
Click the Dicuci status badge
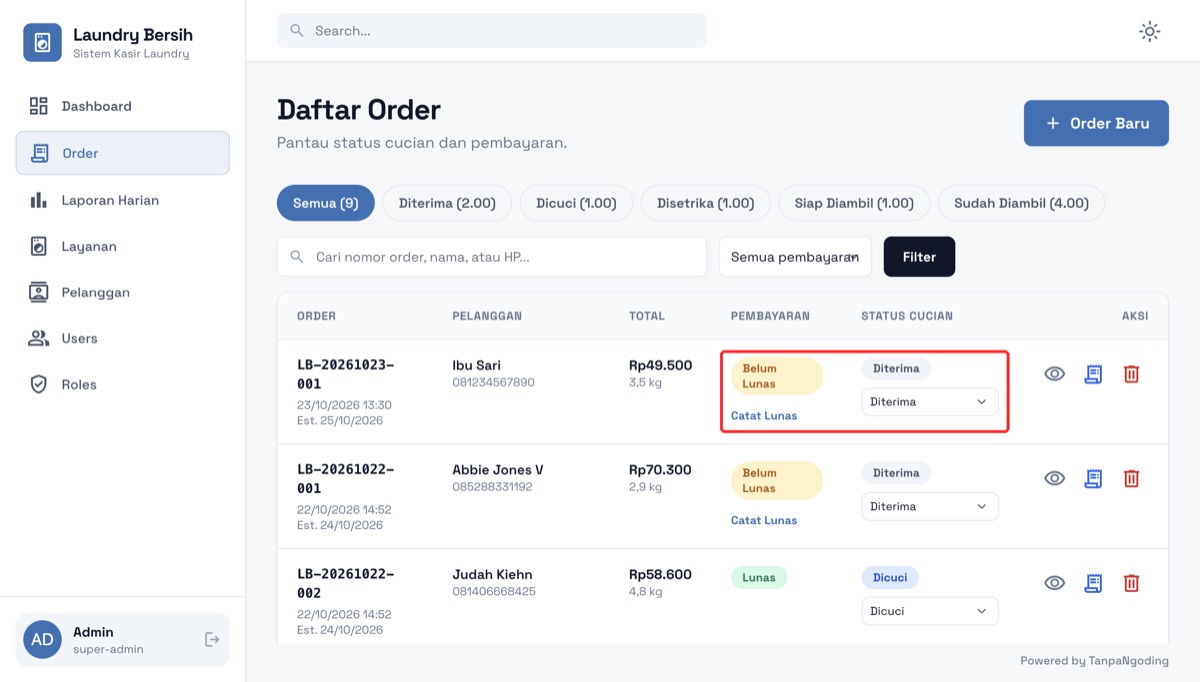click(x=890, y=578)
